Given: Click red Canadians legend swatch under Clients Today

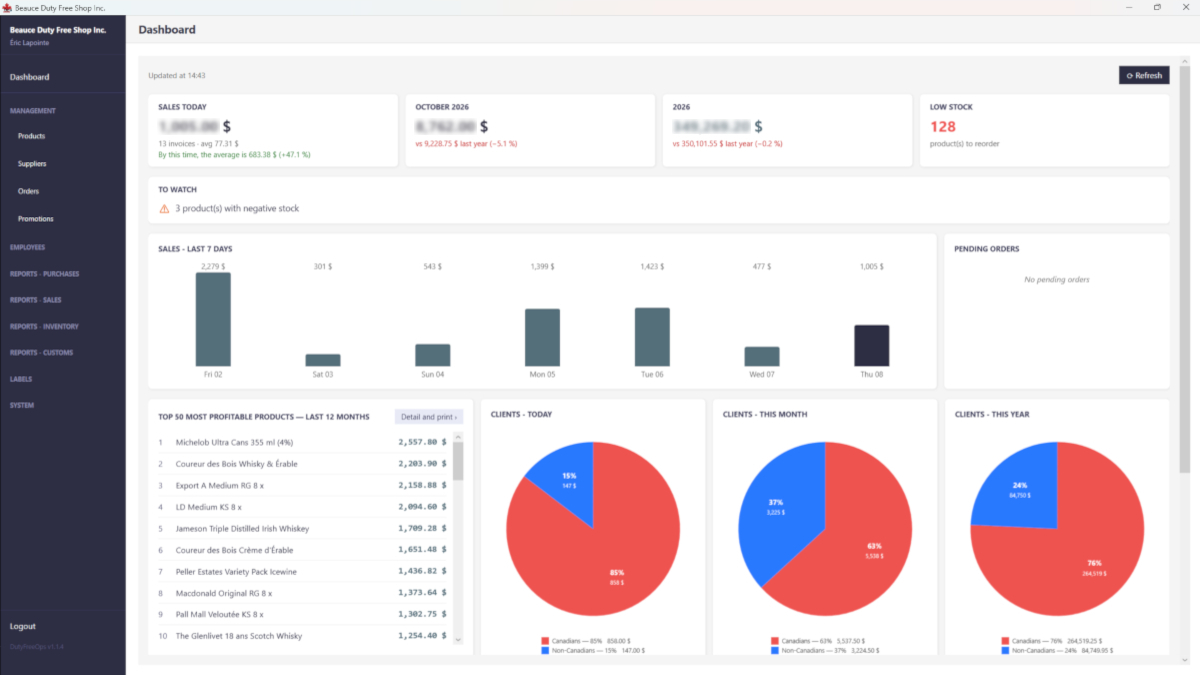Looking at the screenshot, I should coord(545,641).
